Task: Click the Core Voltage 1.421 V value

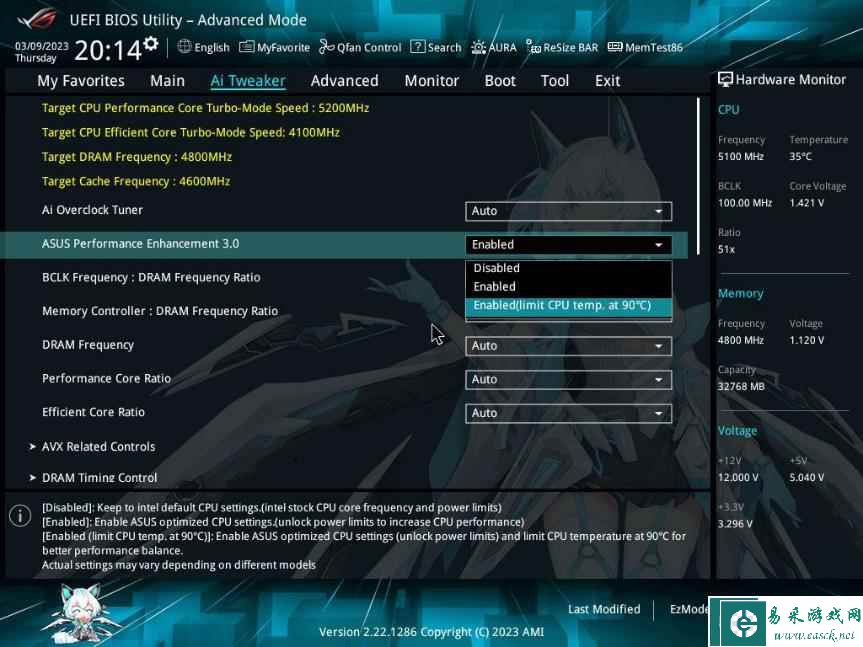Action: (806, 203)
